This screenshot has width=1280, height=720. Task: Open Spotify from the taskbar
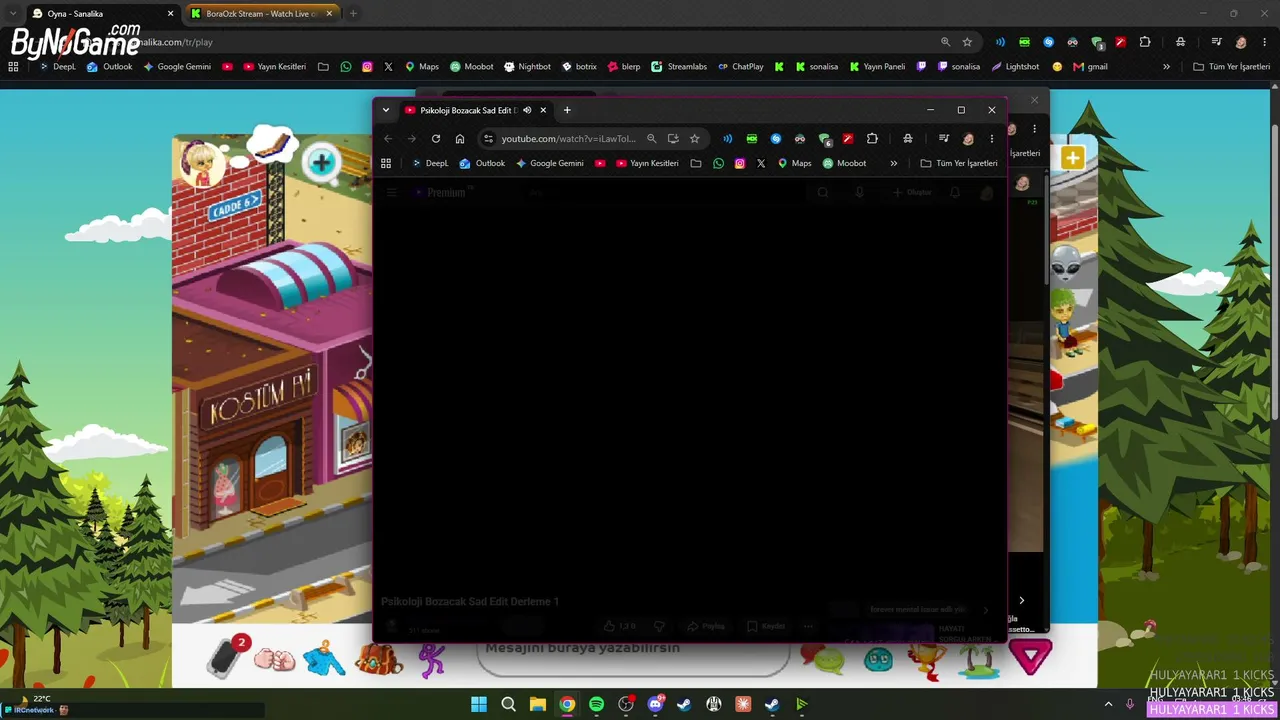(596, 704)
